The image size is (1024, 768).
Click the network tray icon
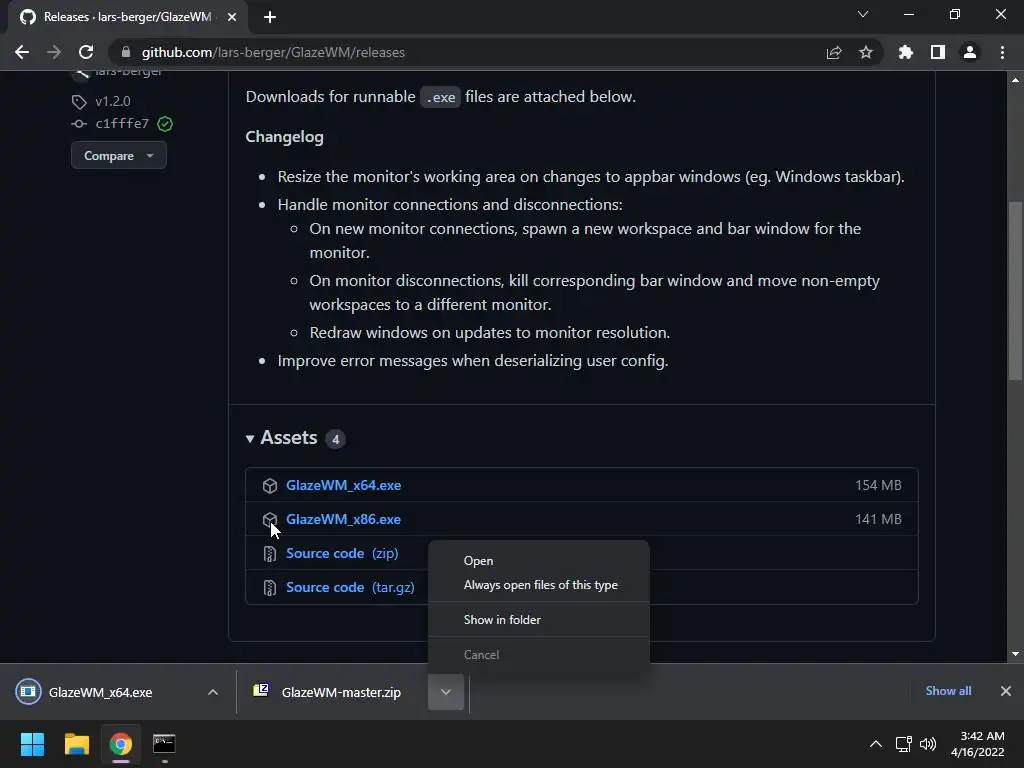click(904, 744)
